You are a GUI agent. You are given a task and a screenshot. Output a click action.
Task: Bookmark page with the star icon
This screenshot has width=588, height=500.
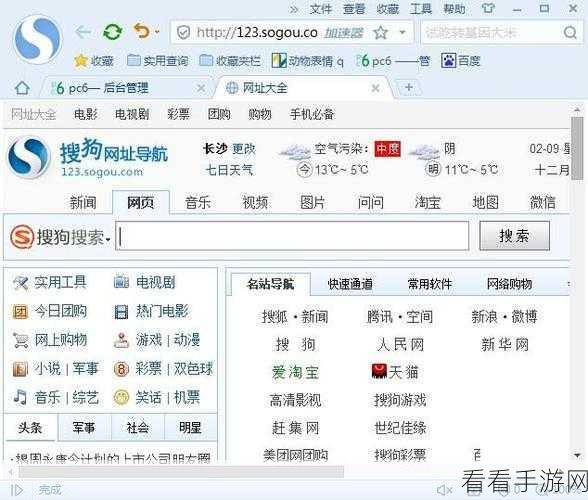point(381,33)
